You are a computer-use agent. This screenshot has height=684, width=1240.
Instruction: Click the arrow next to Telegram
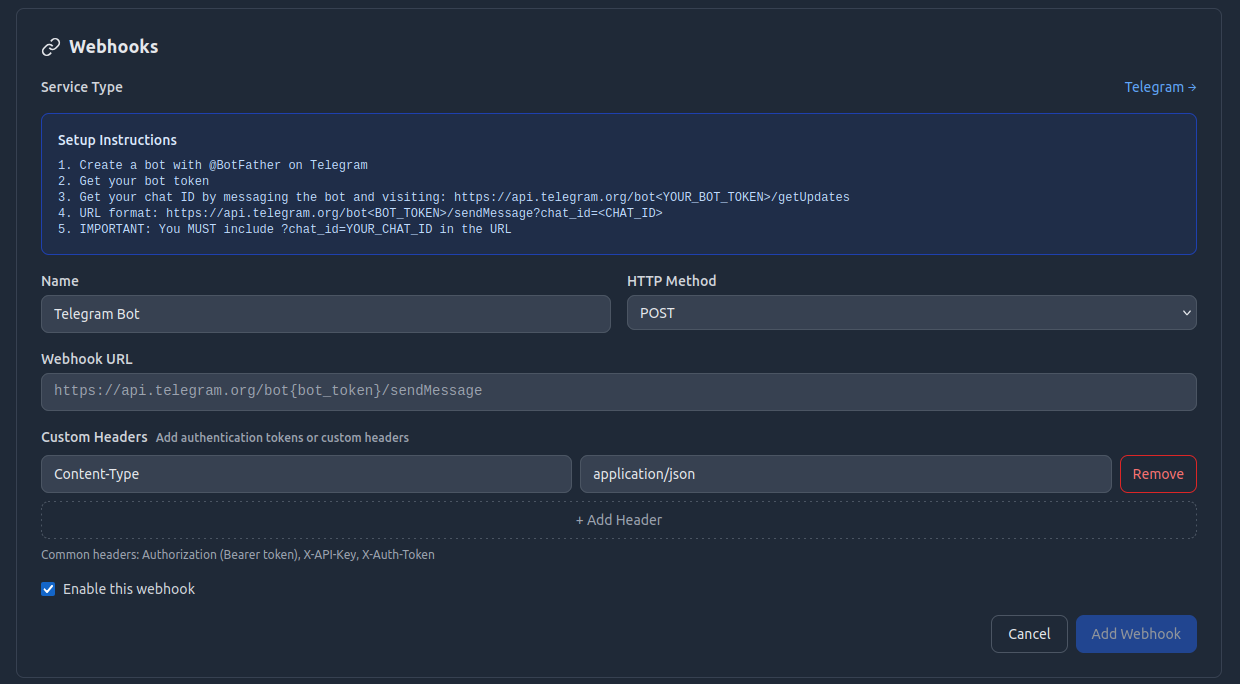coord(1192,87)
